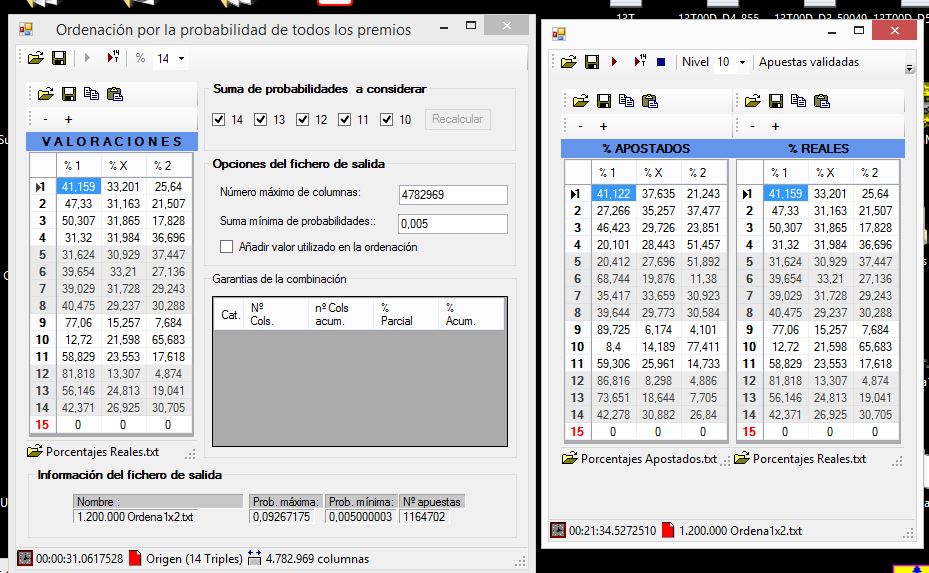Click the % icon in Ordenación toolbar

click(x=140, y=58)
